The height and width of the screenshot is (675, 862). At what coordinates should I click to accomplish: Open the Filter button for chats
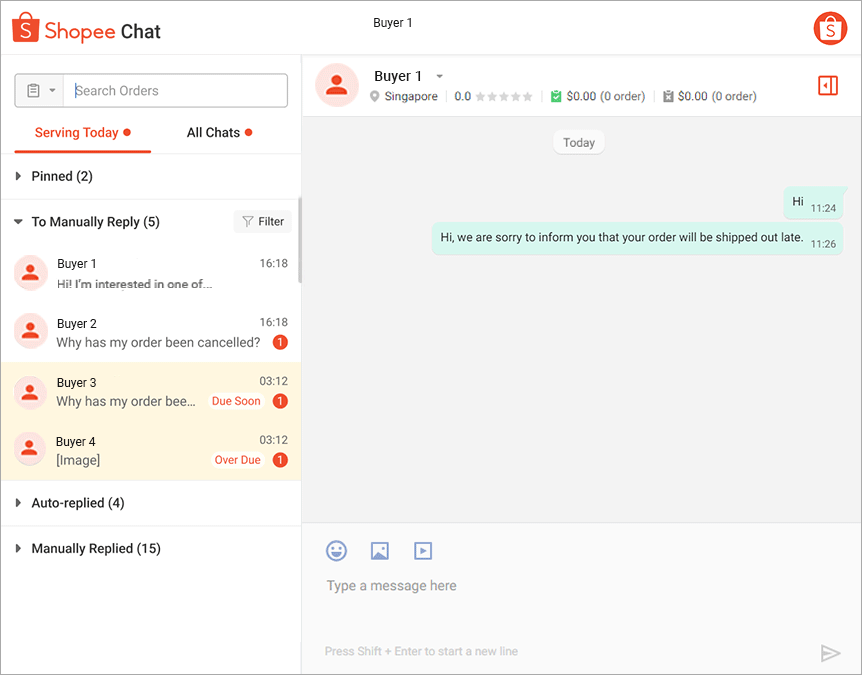pos(263,222)
